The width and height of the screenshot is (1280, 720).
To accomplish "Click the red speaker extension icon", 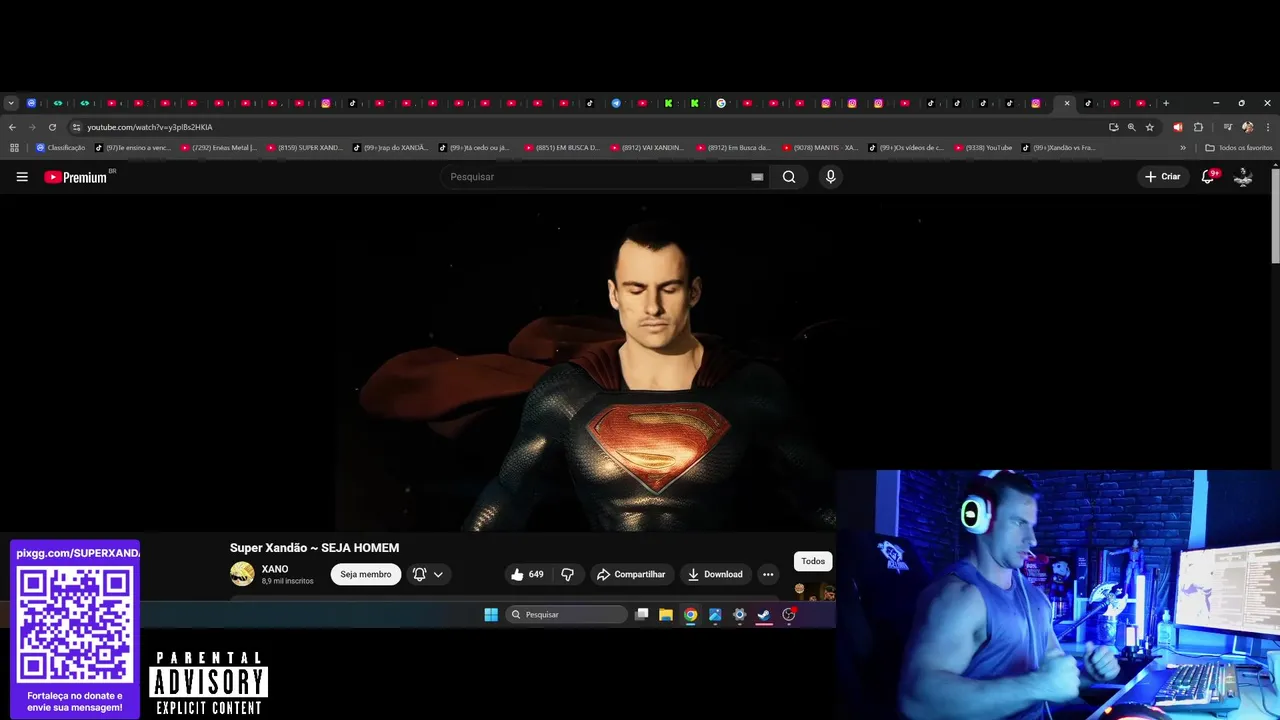I will (1177, 127).
